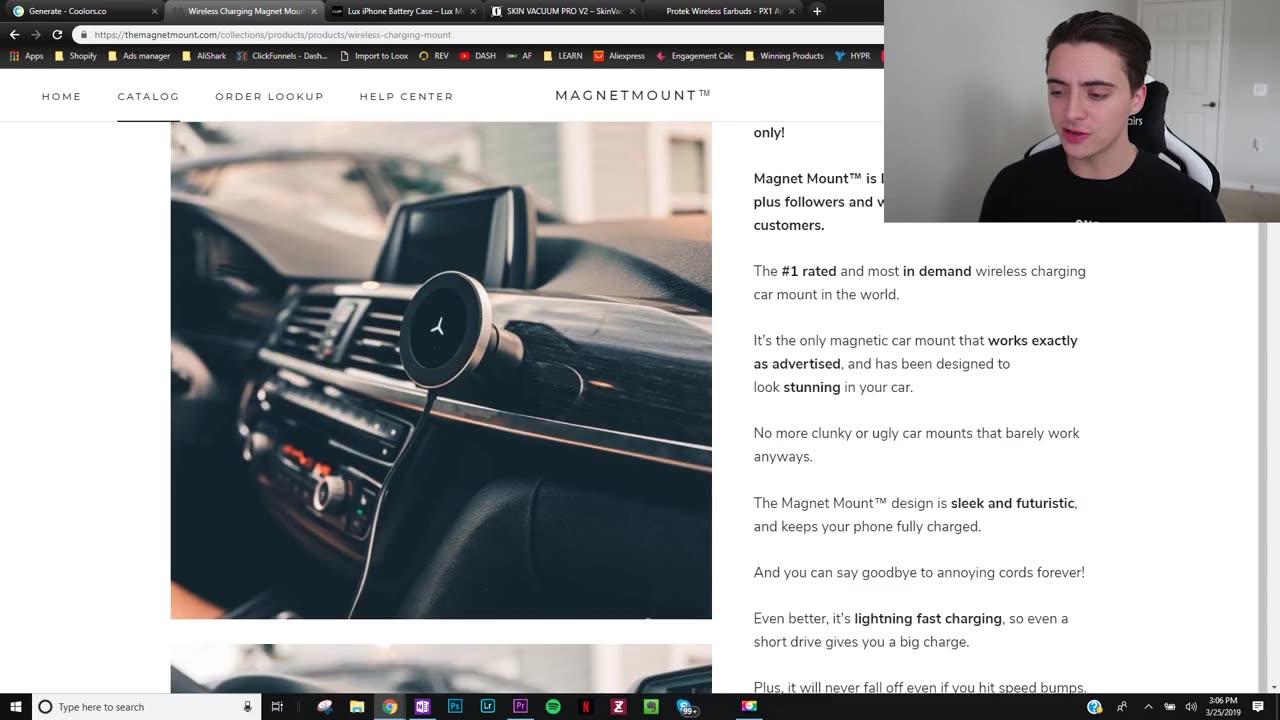The width and height of the screenshot is (1280, 720).
Task: Open the Shopify bookmark folder
Action: point(76,56)
